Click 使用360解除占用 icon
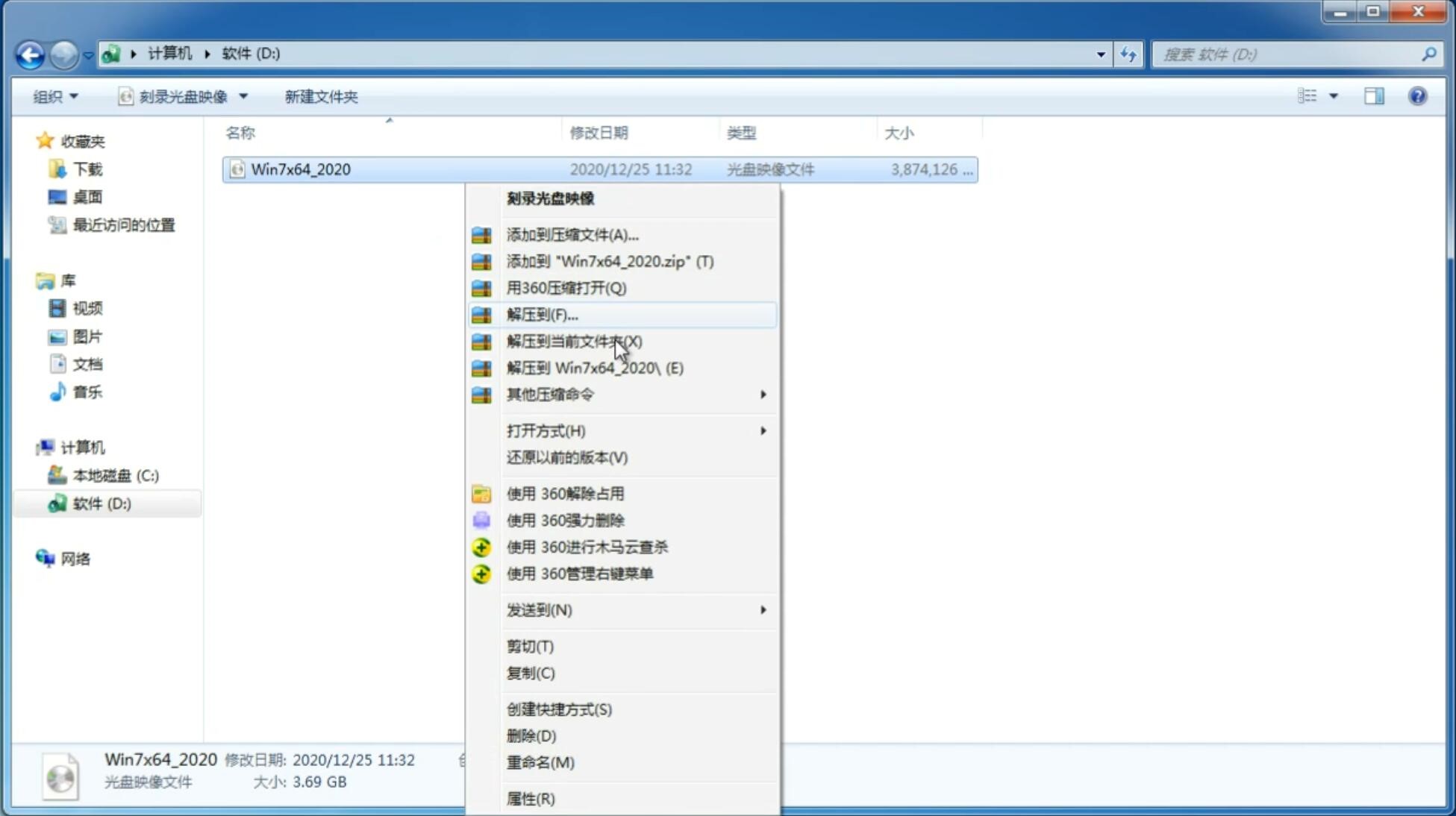 tap(480, 493)
